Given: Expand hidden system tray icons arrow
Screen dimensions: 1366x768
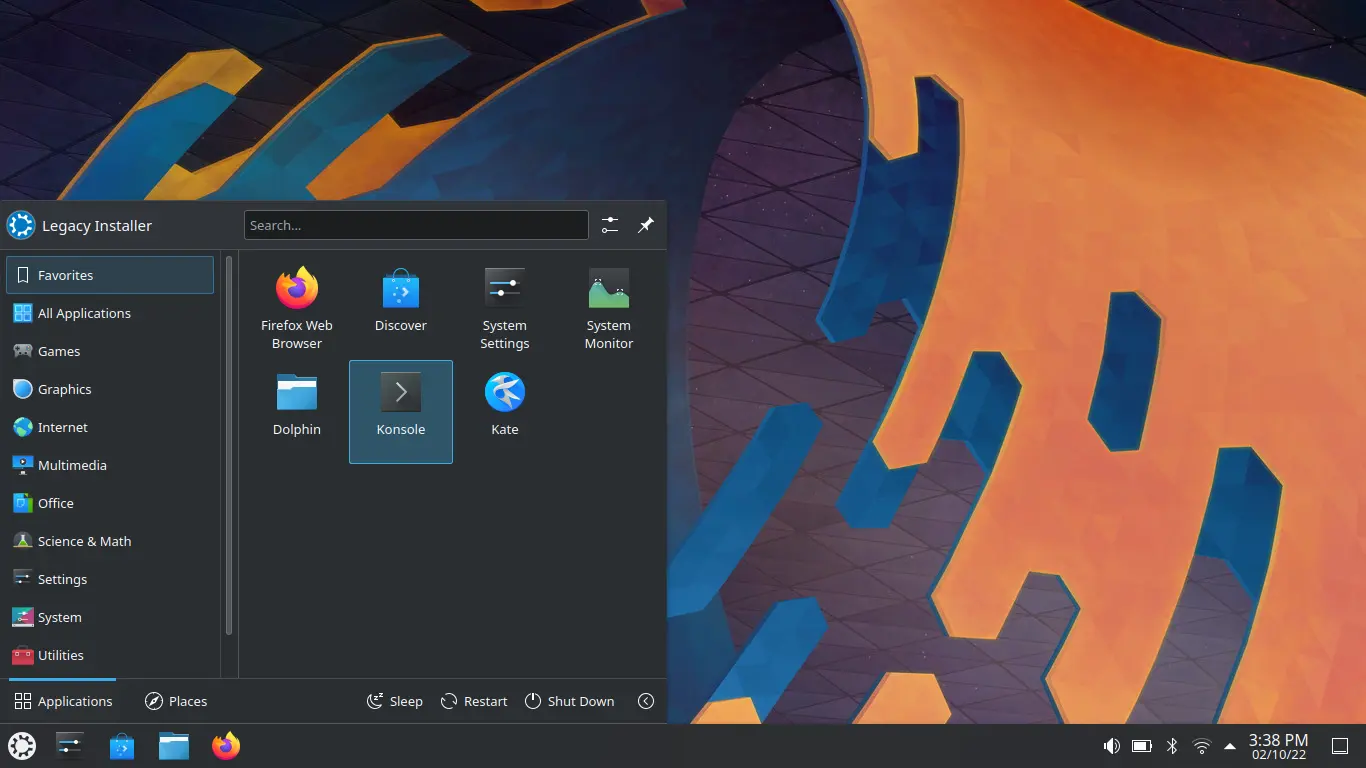Looking at the screenshot, I should [x=1230, y=746].
